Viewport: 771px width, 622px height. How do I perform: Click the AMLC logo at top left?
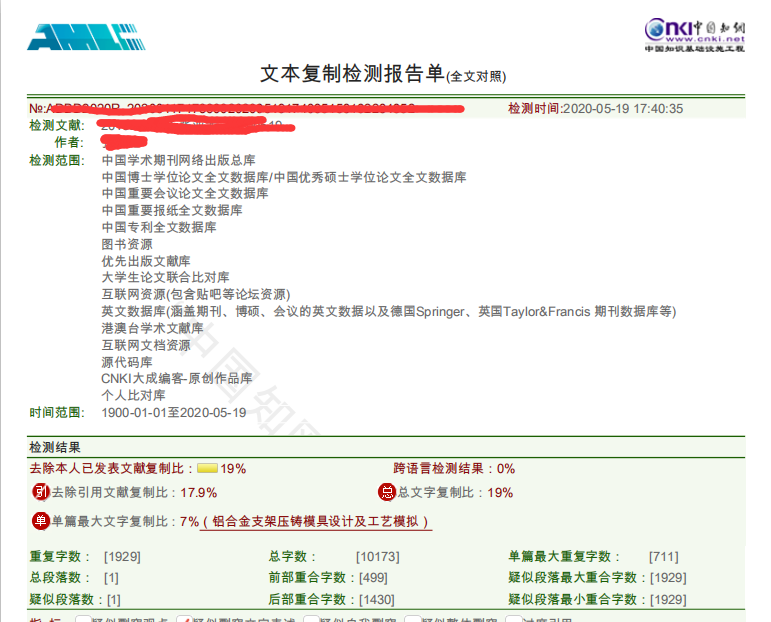[x=86, y=36]
